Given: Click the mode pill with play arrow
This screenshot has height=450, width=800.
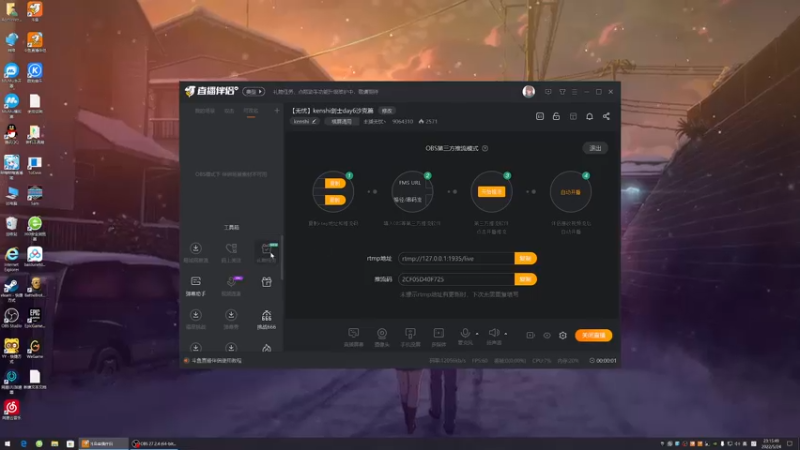Looking at the screenshot, I should [x=254, y=92].
